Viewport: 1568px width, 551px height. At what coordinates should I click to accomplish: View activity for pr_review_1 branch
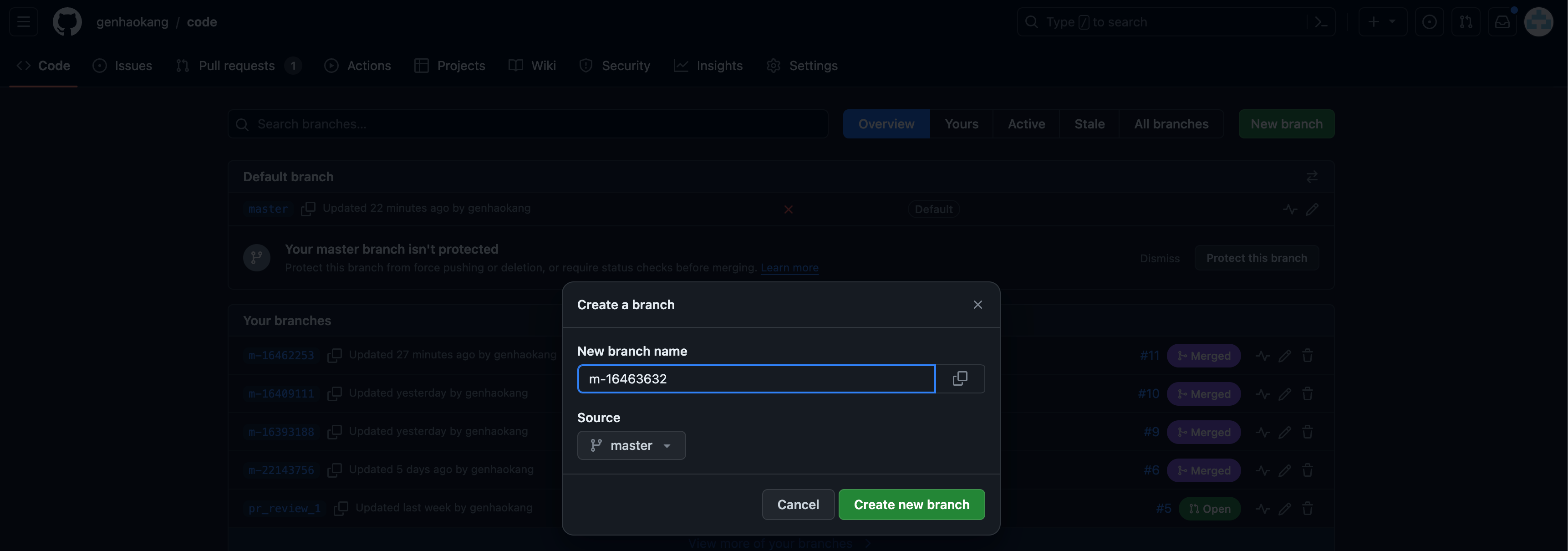tap(1263, 508)
